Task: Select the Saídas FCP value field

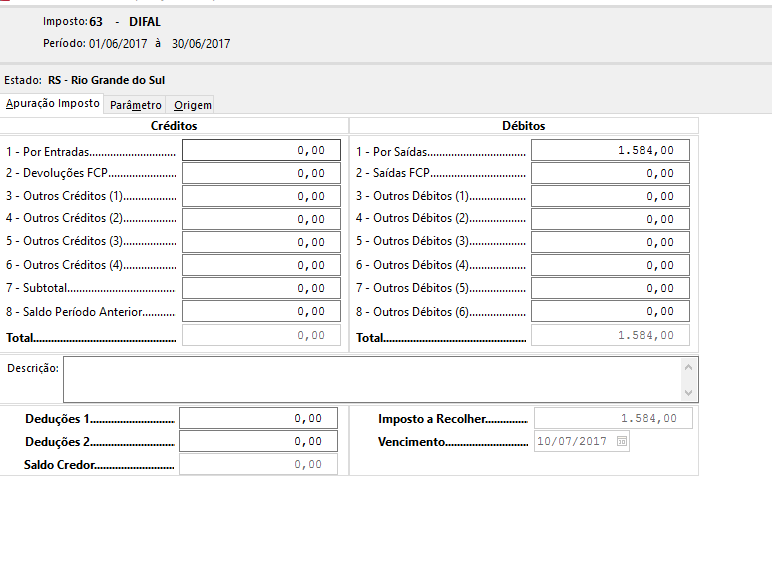Action: tap(611, 173)
